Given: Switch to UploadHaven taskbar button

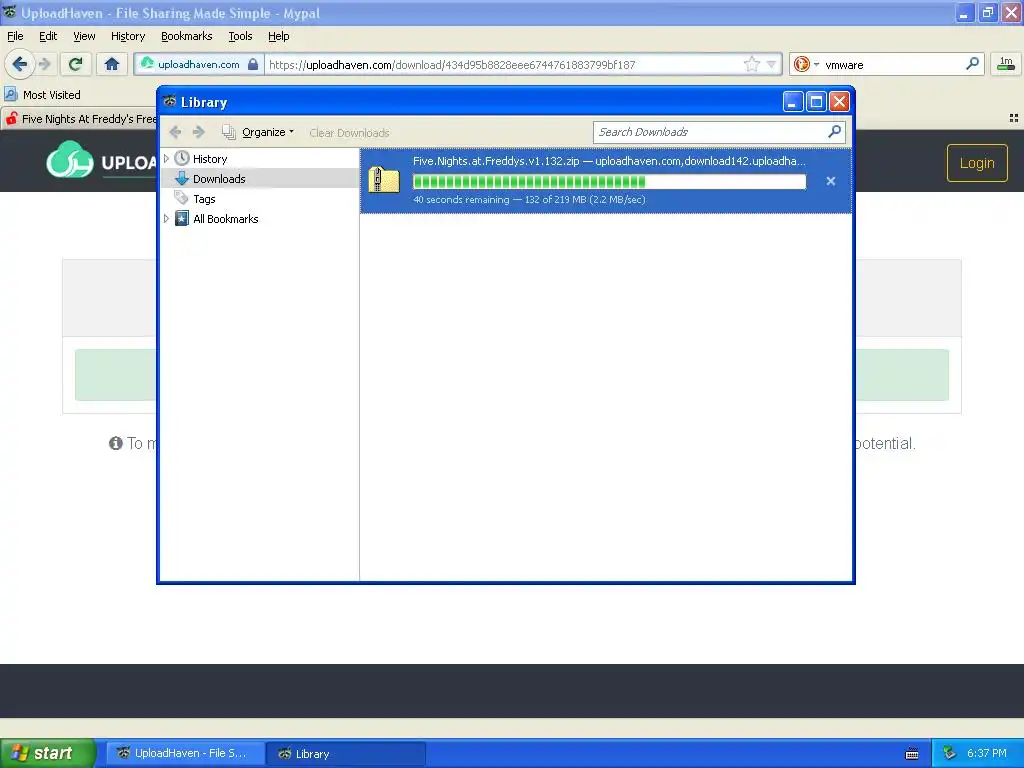Looking at the screenshot, I should (x=185, y=753).
